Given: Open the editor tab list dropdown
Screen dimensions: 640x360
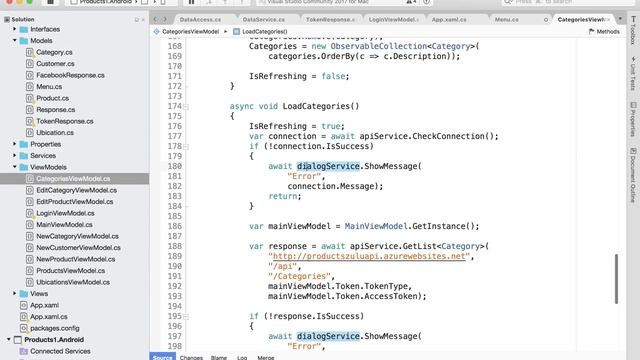Looking at the screenshot, I should [x=620, y=19].
